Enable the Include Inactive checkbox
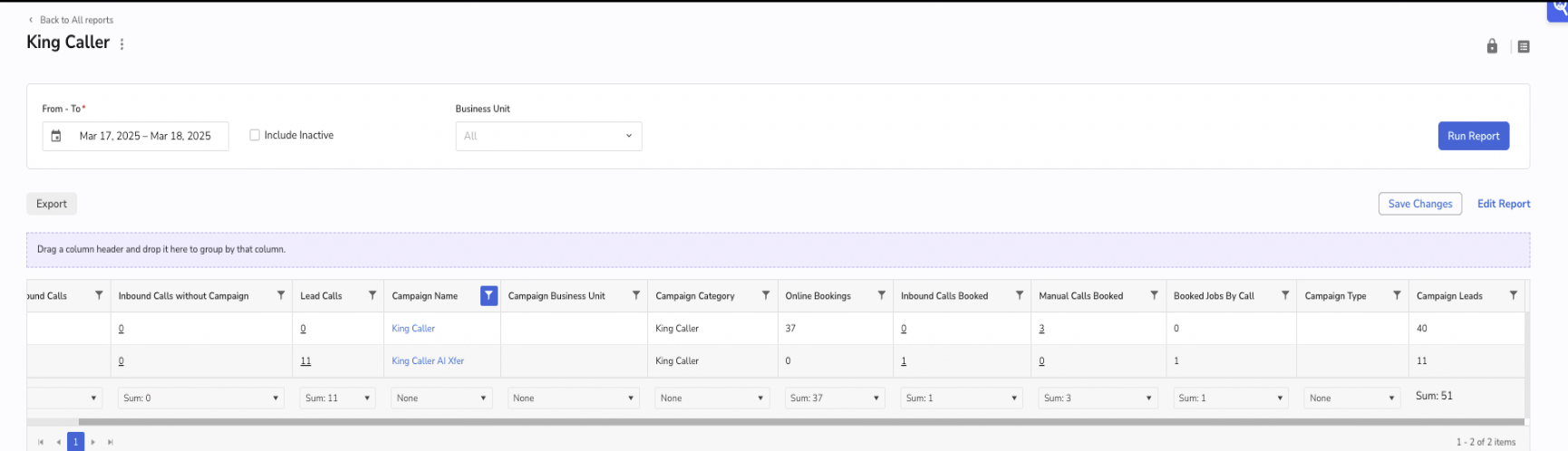 pos(255,135)
